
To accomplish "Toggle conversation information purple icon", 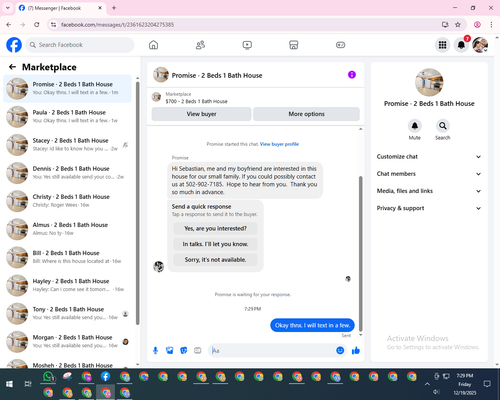I will click(x=352, y=75).
